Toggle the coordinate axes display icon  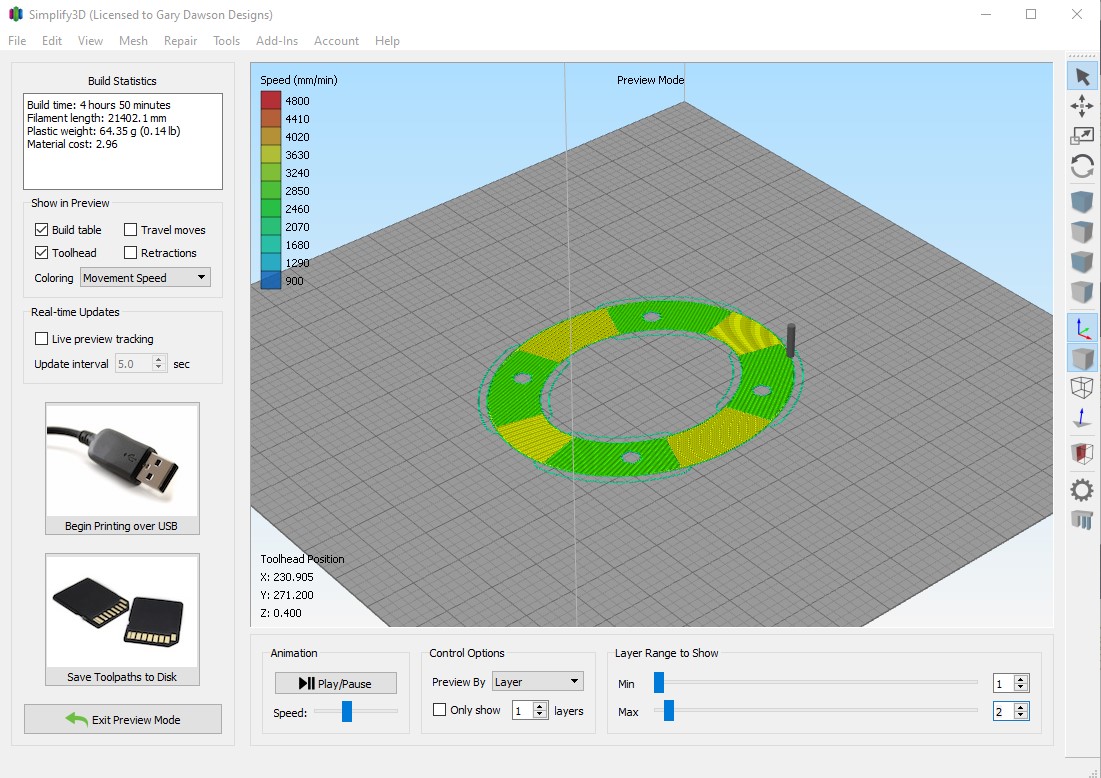point(1082,327)
